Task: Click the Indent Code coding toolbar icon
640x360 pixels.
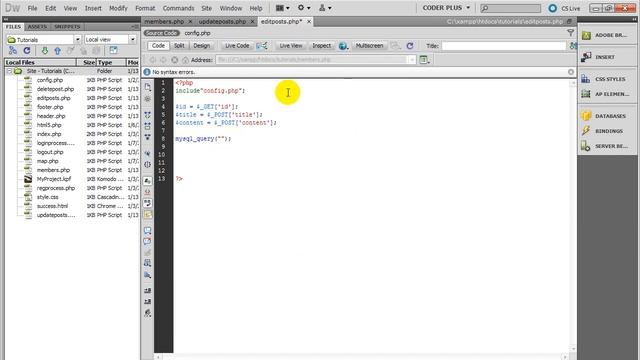Action: point(147,290)
